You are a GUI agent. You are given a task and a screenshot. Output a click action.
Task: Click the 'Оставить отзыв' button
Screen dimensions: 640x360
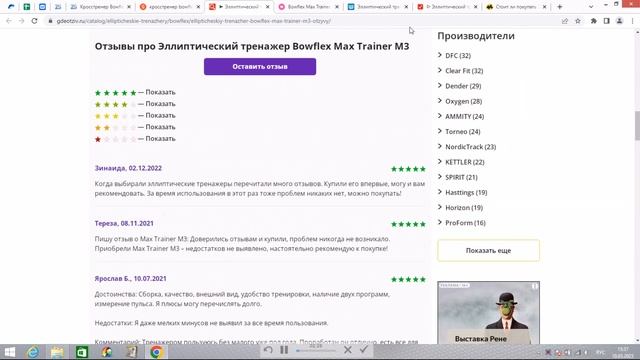(260, 67)
